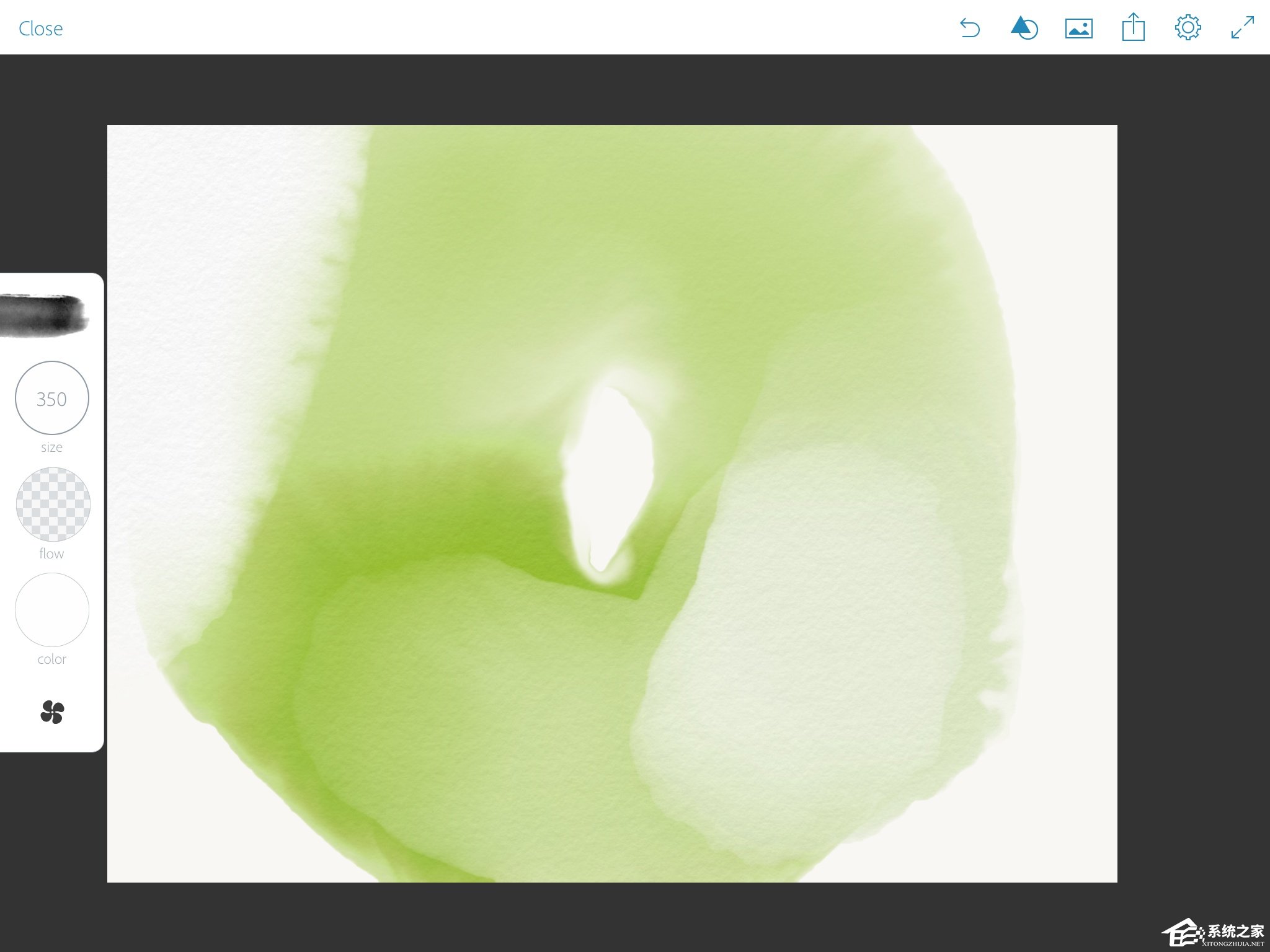1270x952 pixels.
Task: Open the share menu
Action: pyautogui.click(x=1133, y=28)
